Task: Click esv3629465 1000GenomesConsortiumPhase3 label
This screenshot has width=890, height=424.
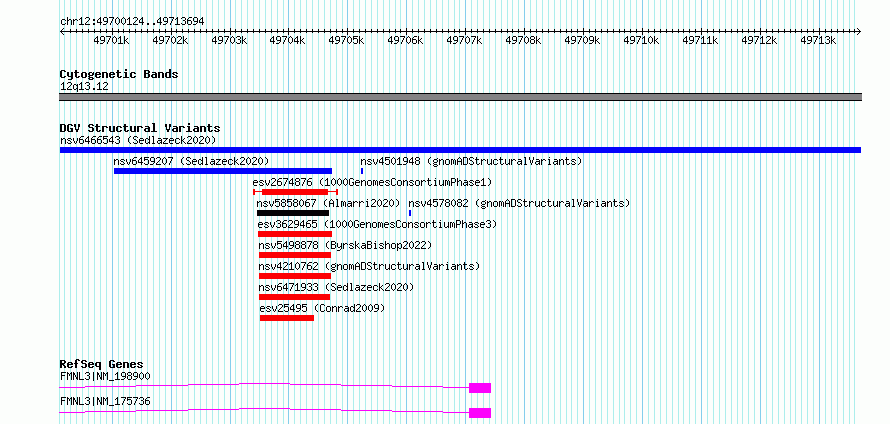Action: [x=377, y=224]
